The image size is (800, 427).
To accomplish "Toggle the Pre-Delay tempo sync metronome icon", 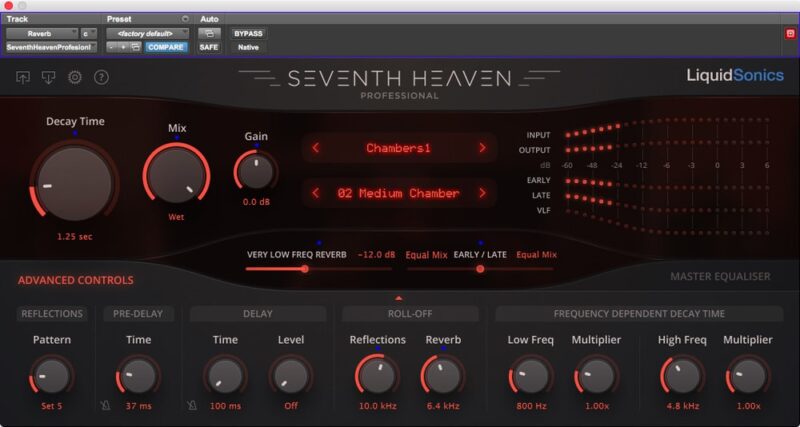I will click(x=104, y=406).
